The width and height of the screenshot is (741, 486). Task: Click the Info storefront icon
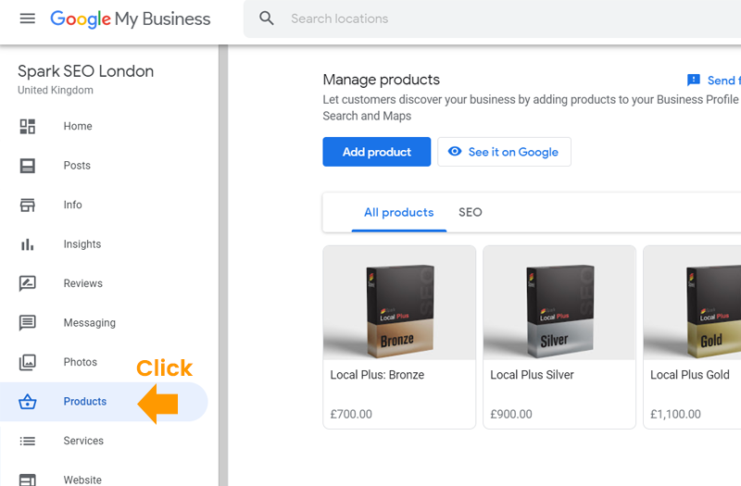click(27, 205)
